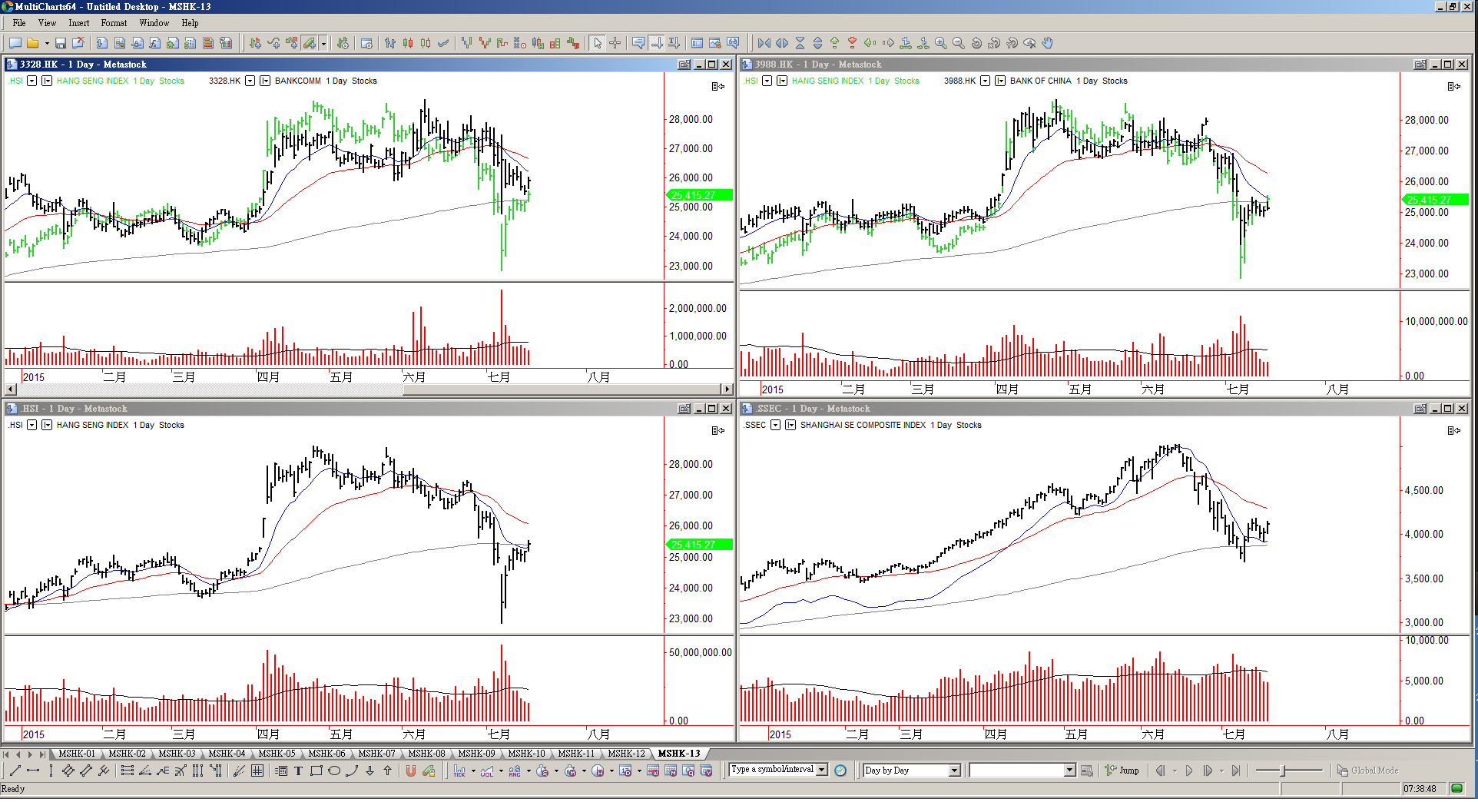The image size is (1478, 812).
Task: Pick the Rectangle drawing tool
Action: 316,771
